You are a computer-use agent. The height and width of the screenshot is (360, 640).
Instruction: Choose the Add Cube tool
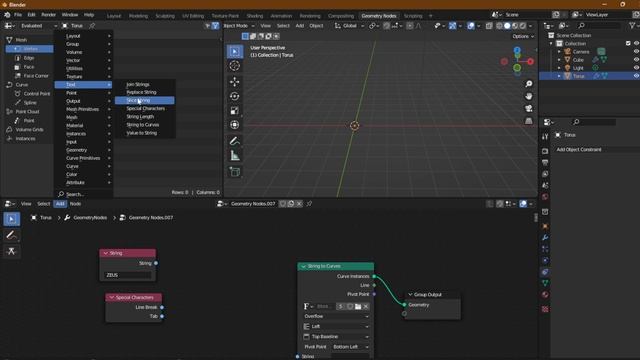coord(235,172)
